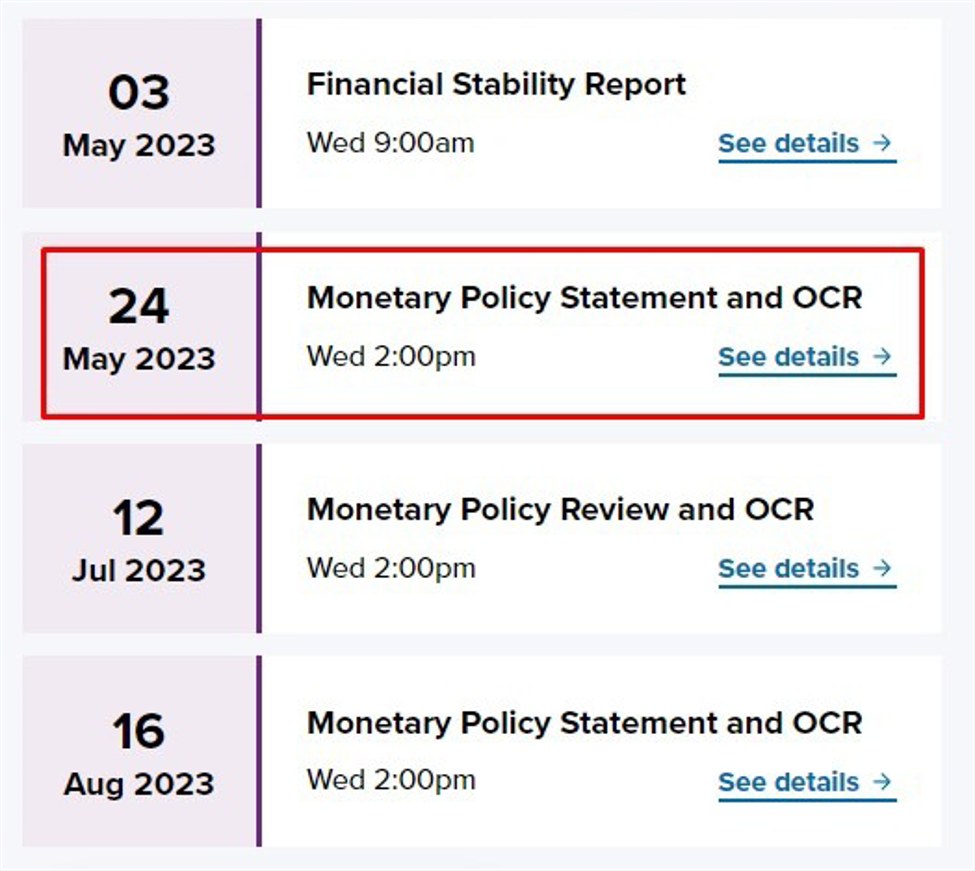The image size is (975, 871).
Task: Click the arrow icon beside Financial Stability Report details
Action: point(880,143)
